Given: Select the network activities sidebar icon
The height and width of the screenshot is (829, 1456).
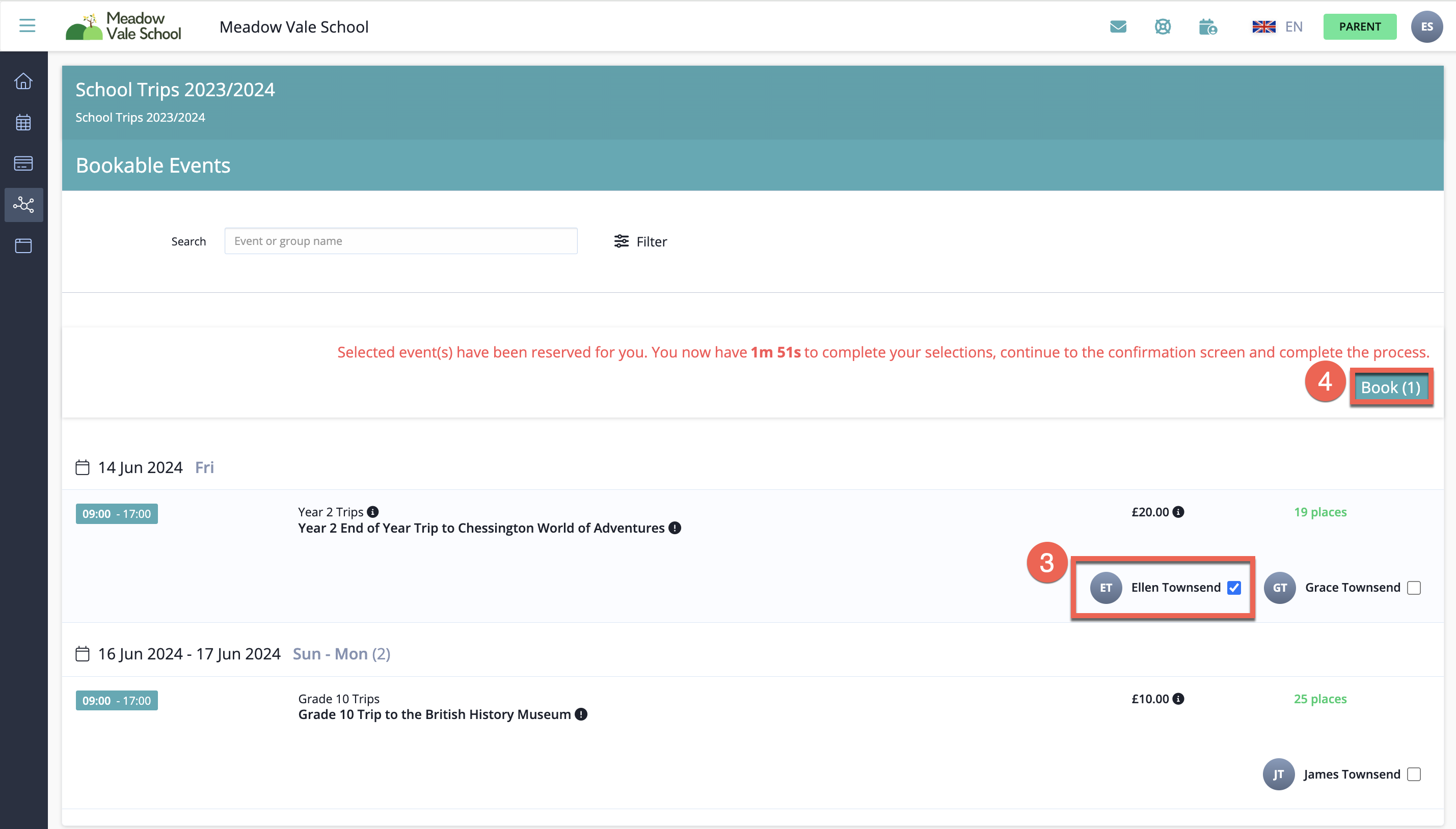Looking at the screenshot, I should click(x=23, y=204).
